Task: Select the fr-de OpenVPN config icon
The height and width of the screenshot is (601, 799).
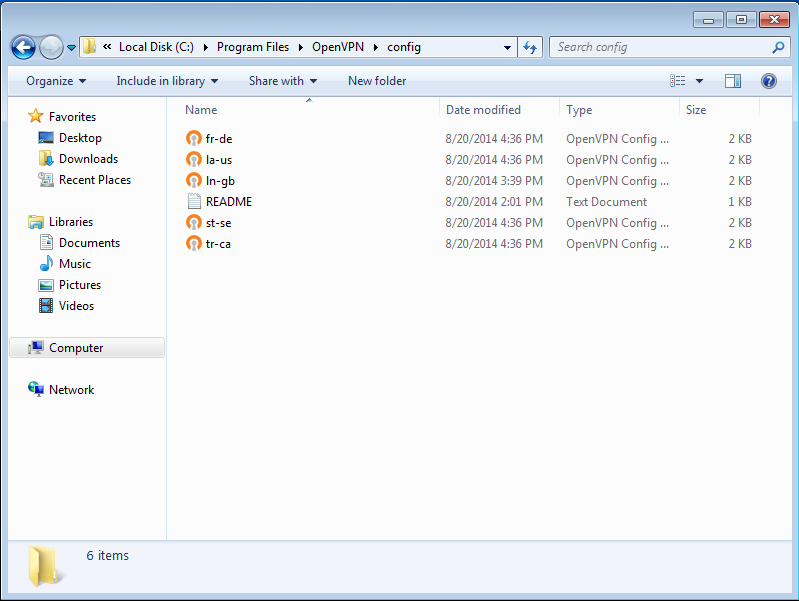Action: coord(194,139)
